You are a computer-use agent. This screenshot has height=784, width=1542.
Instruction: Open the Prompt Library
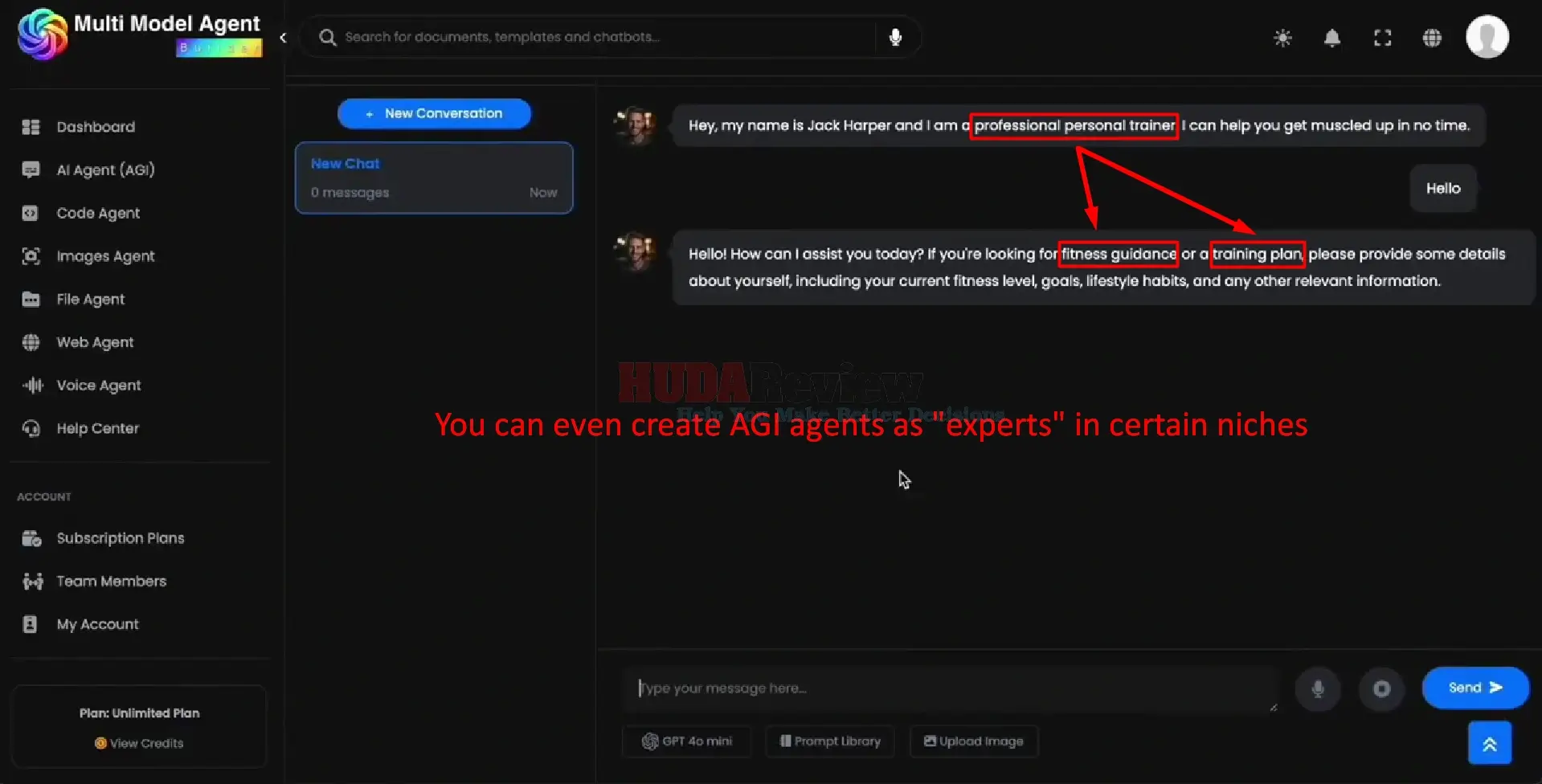[x=830, y=741]
